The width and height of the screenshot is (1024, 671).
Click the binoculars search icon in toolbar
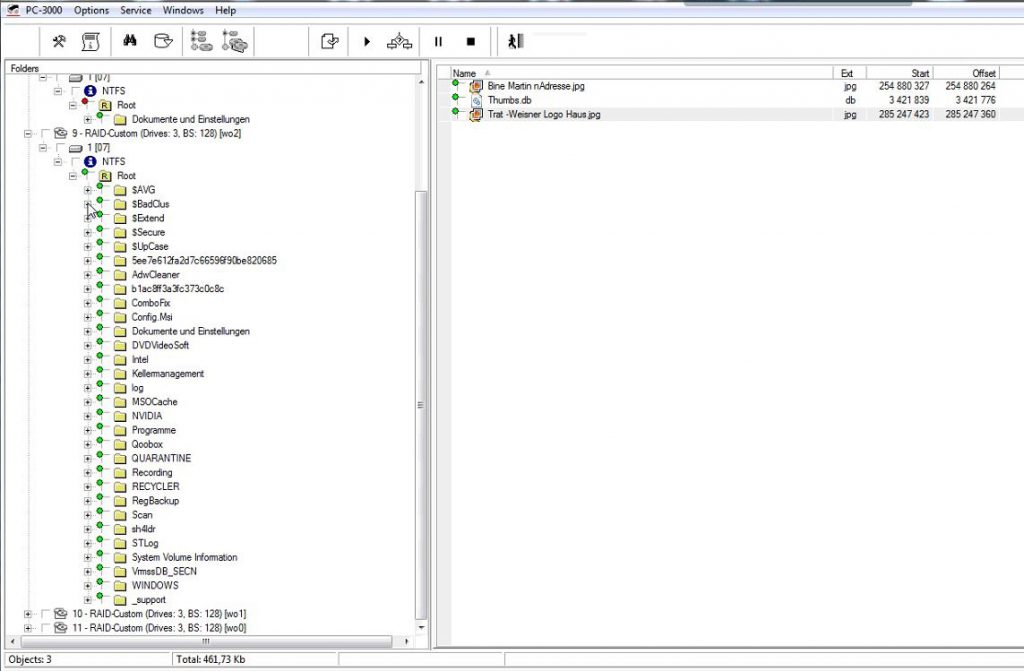[129, 41]
